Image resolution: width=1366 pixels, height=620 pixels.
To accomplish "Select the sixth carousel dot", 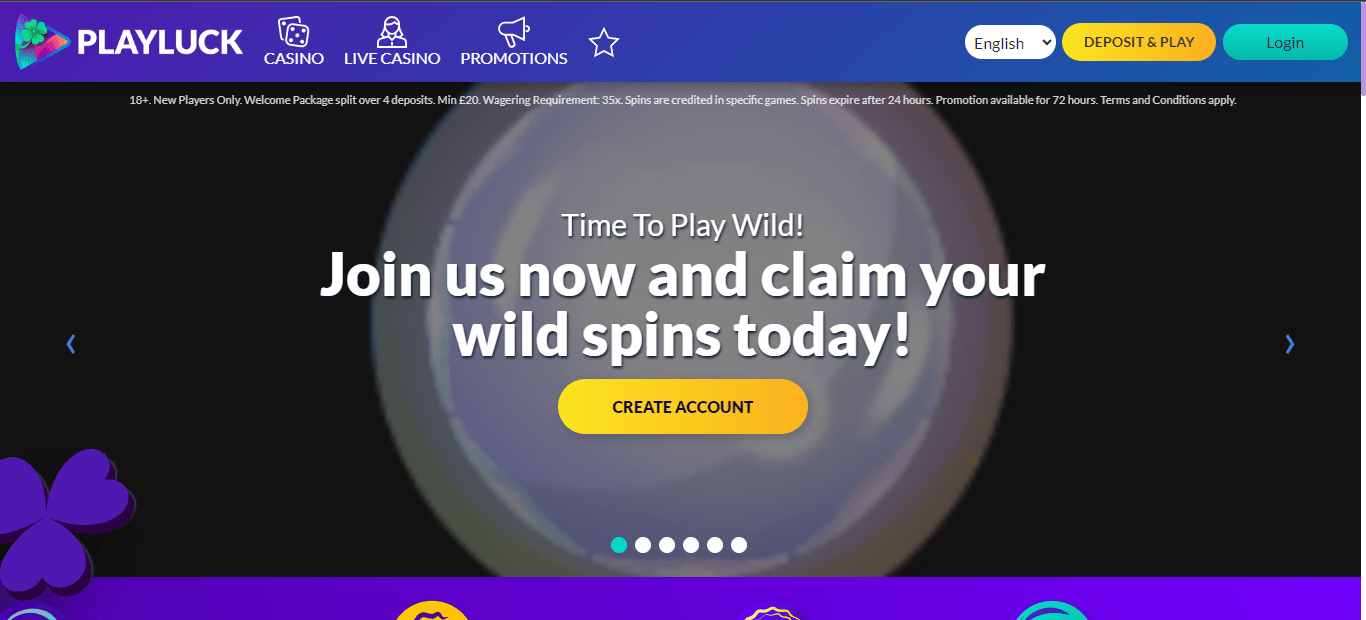I will 739,545.
